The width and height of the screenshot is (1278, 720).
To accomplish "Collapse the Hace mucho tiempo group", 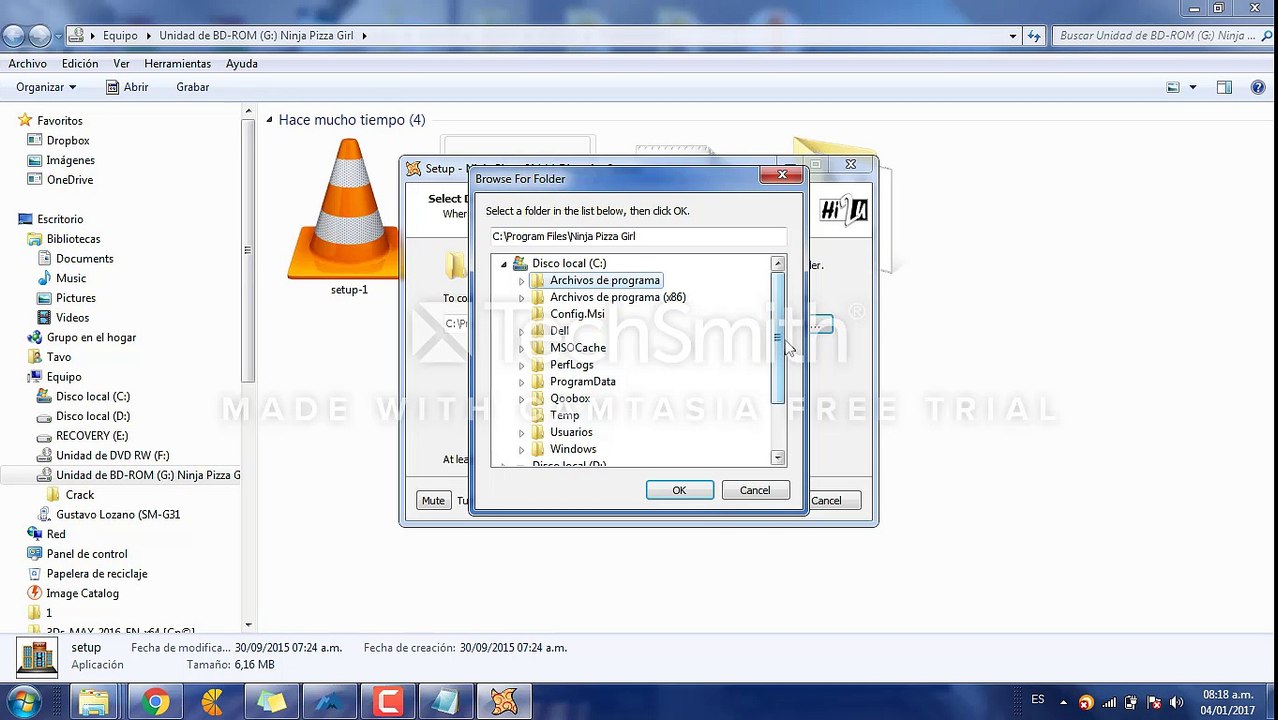I will click(x=269, y=120).
